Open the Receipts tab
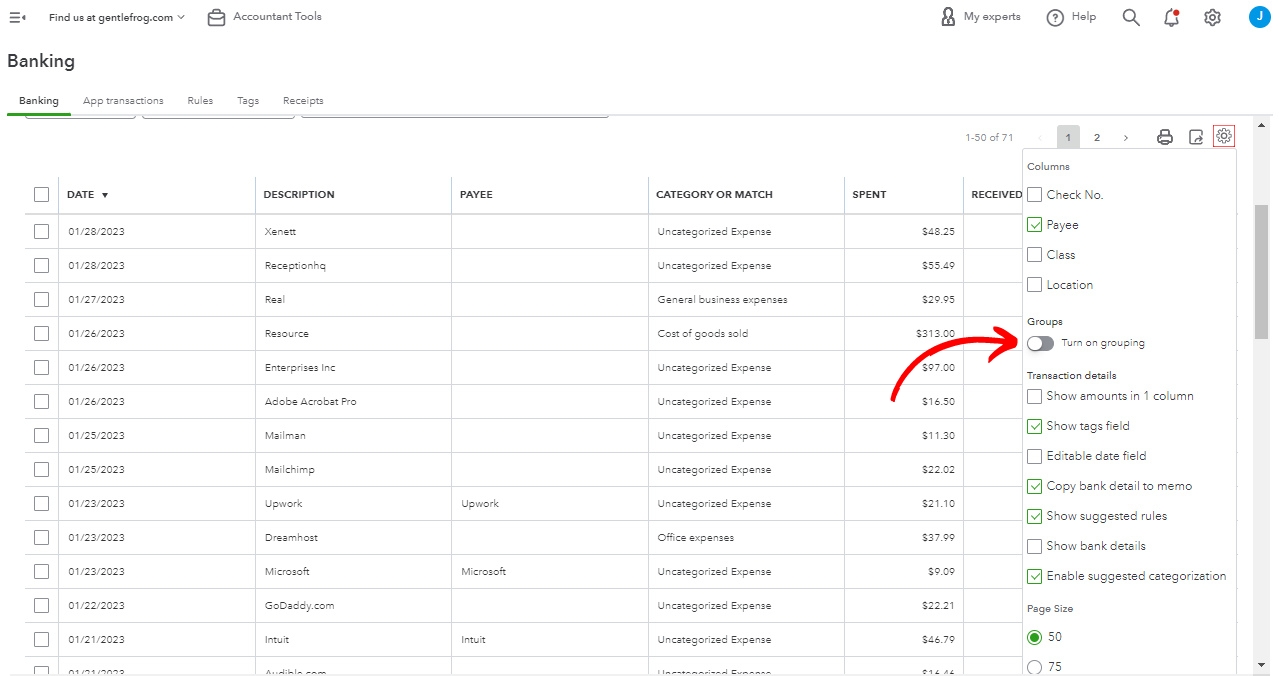The height and width of the screenshot is (676, 1279). pyautogui.click(x=303, y=101)
